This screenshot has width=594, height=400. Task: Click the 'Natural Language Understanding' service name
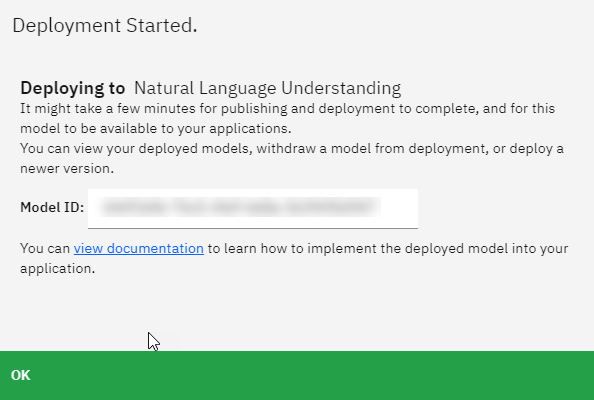pos(267,88)
